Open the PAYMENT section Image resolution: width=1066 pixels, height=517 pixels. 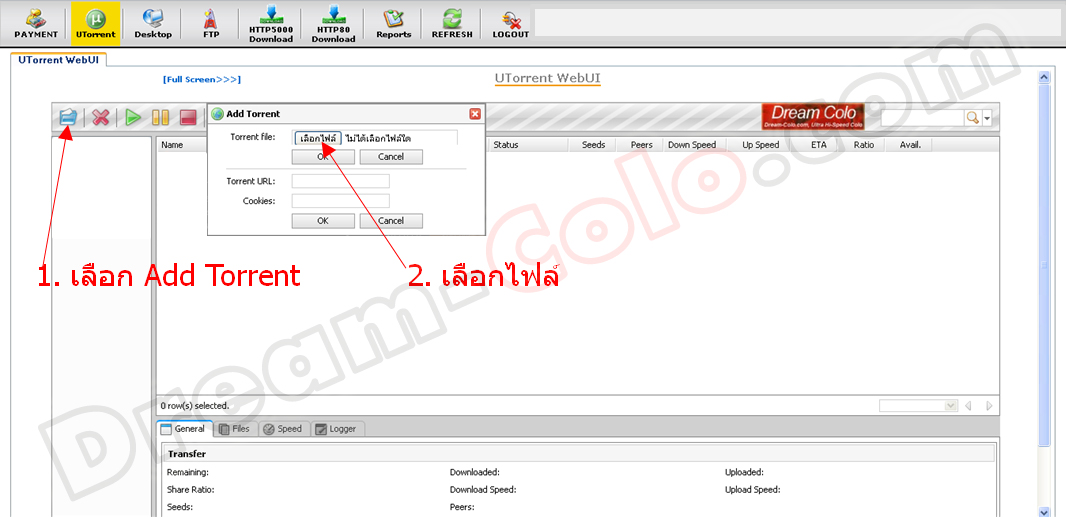(35, 23)
